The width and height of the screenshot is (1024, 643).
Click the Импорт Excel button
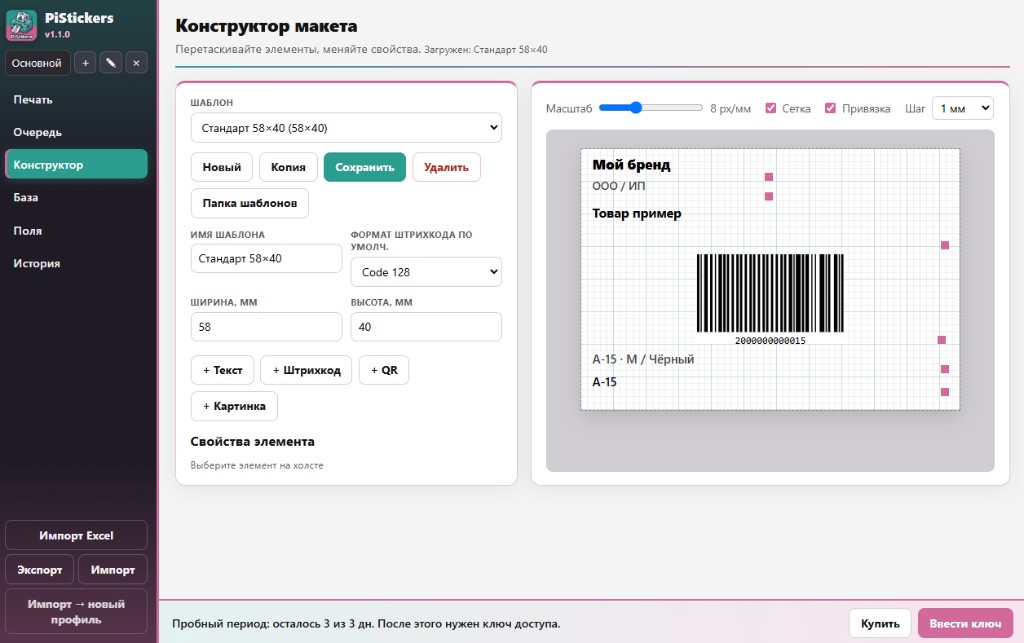tap(76, 535)
